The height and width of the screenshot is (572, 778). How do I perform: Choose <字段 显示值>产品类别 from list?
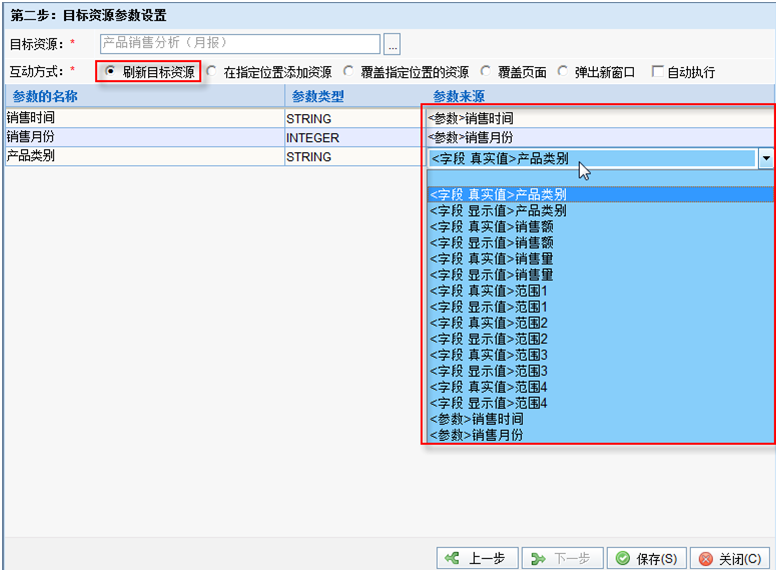(600, 211)
